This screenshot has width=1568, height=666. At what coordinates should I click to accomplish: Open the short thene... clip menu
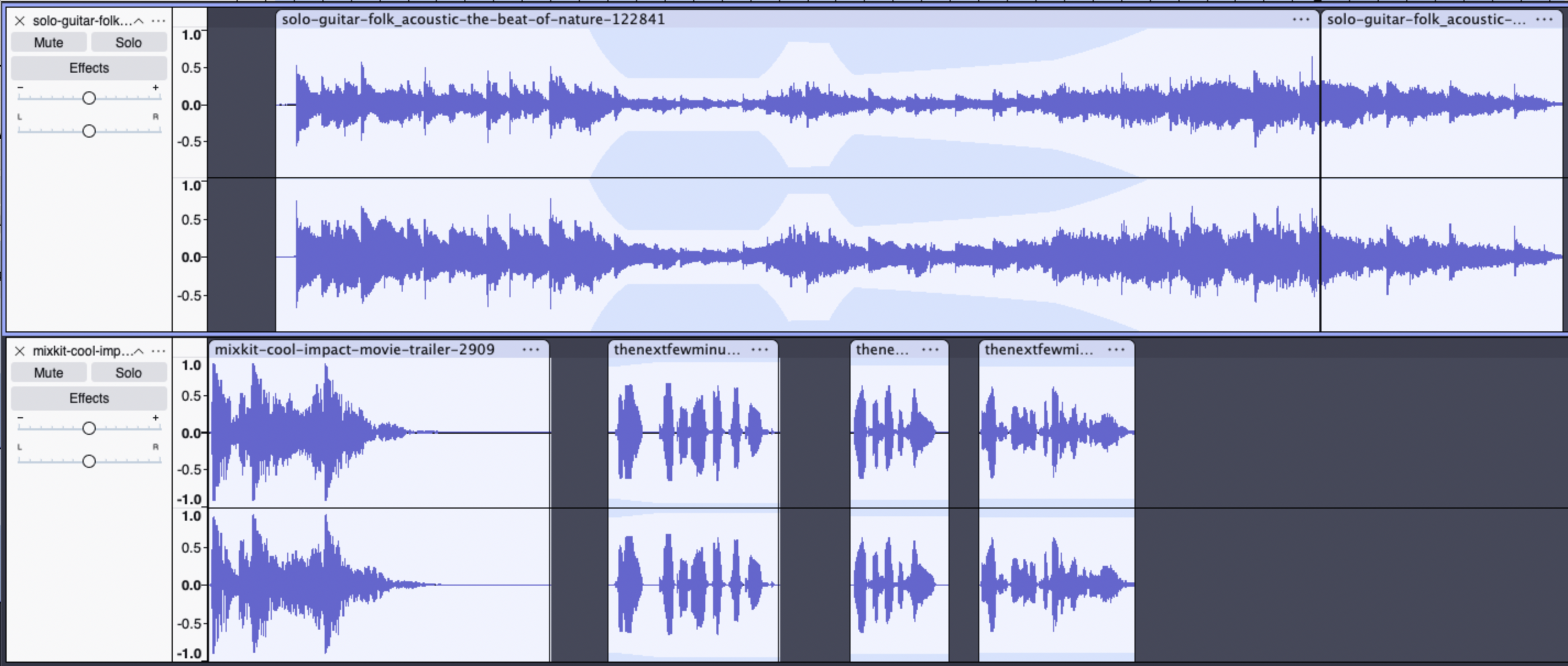pyautogui.click(x=930, y=350)
